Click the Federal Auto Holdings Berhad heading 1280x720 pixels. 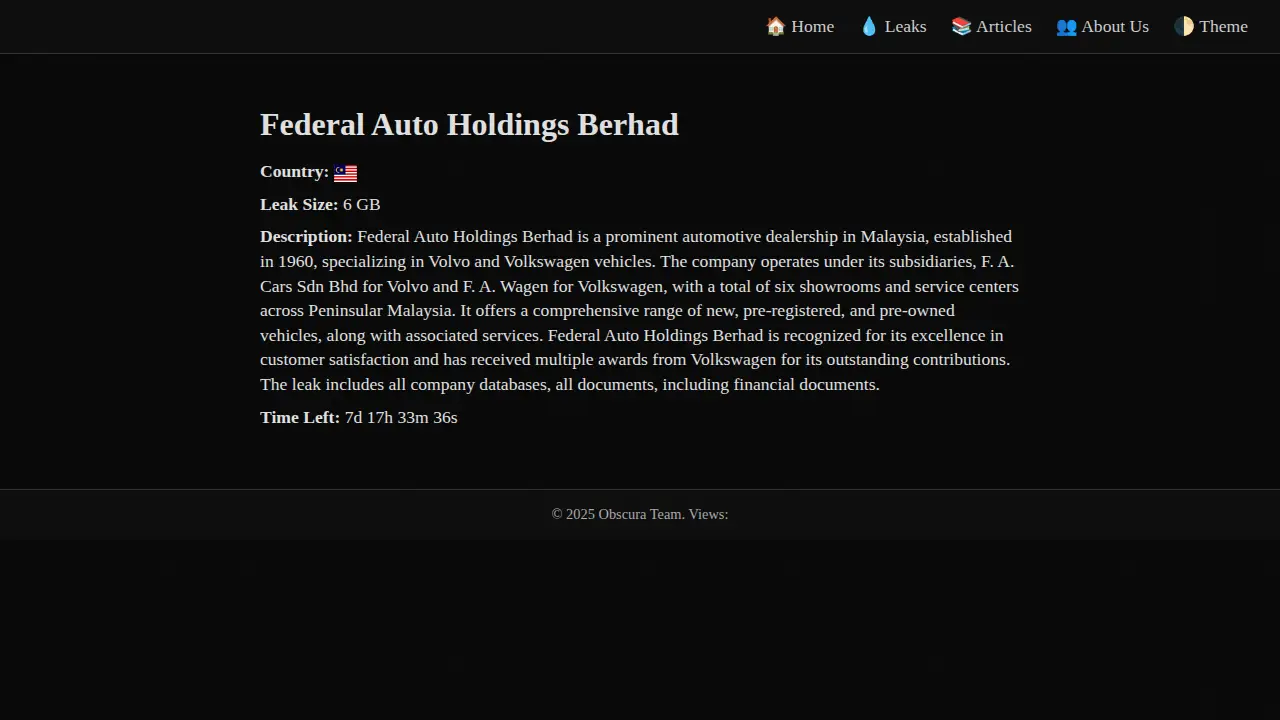(x=469, y=125)
